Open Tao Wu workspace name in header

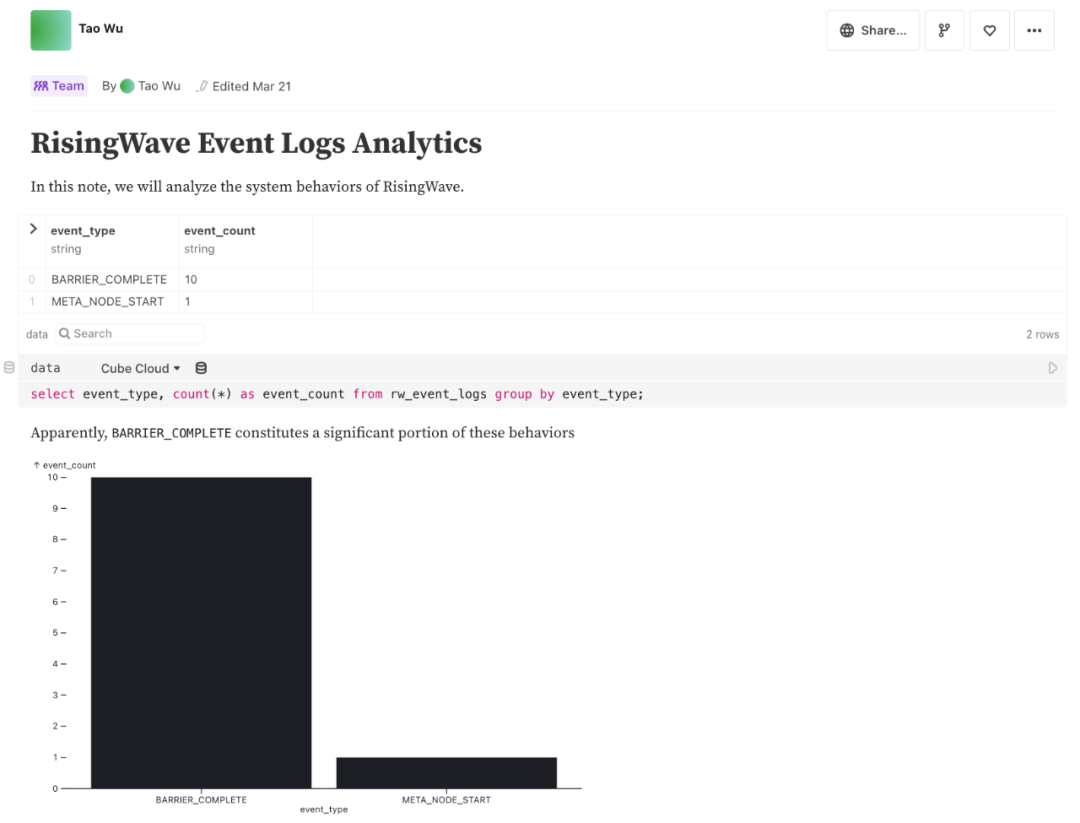click(101, 28)
